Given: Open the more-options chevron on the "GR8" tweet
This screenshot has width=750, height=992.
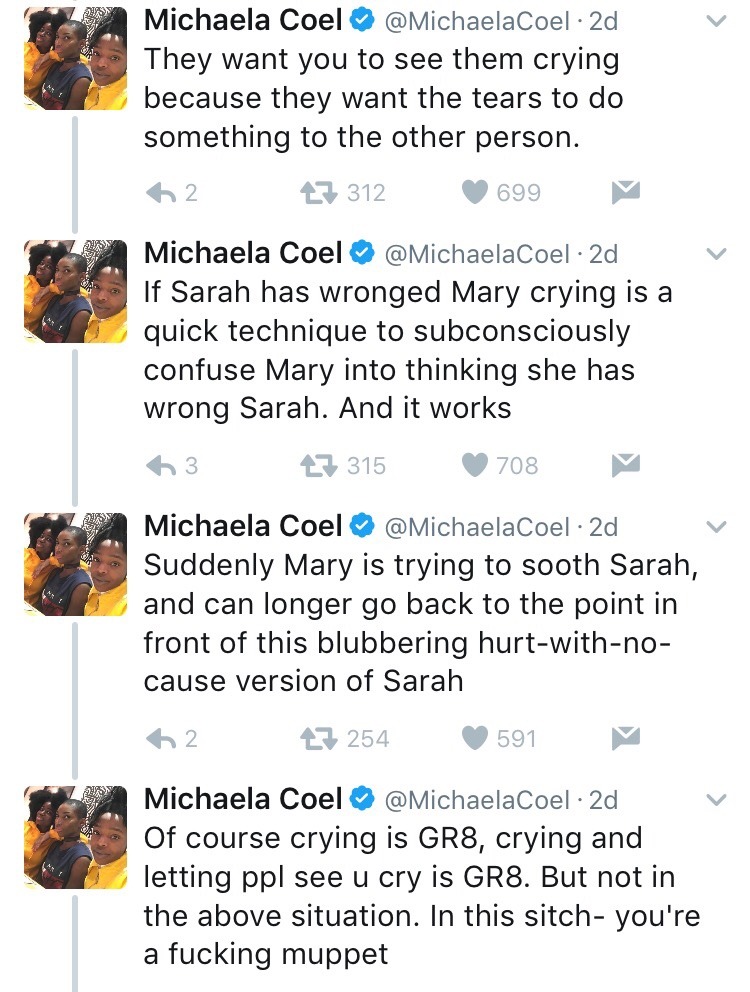Looking at the screenshot, I should tap(716, 800).
